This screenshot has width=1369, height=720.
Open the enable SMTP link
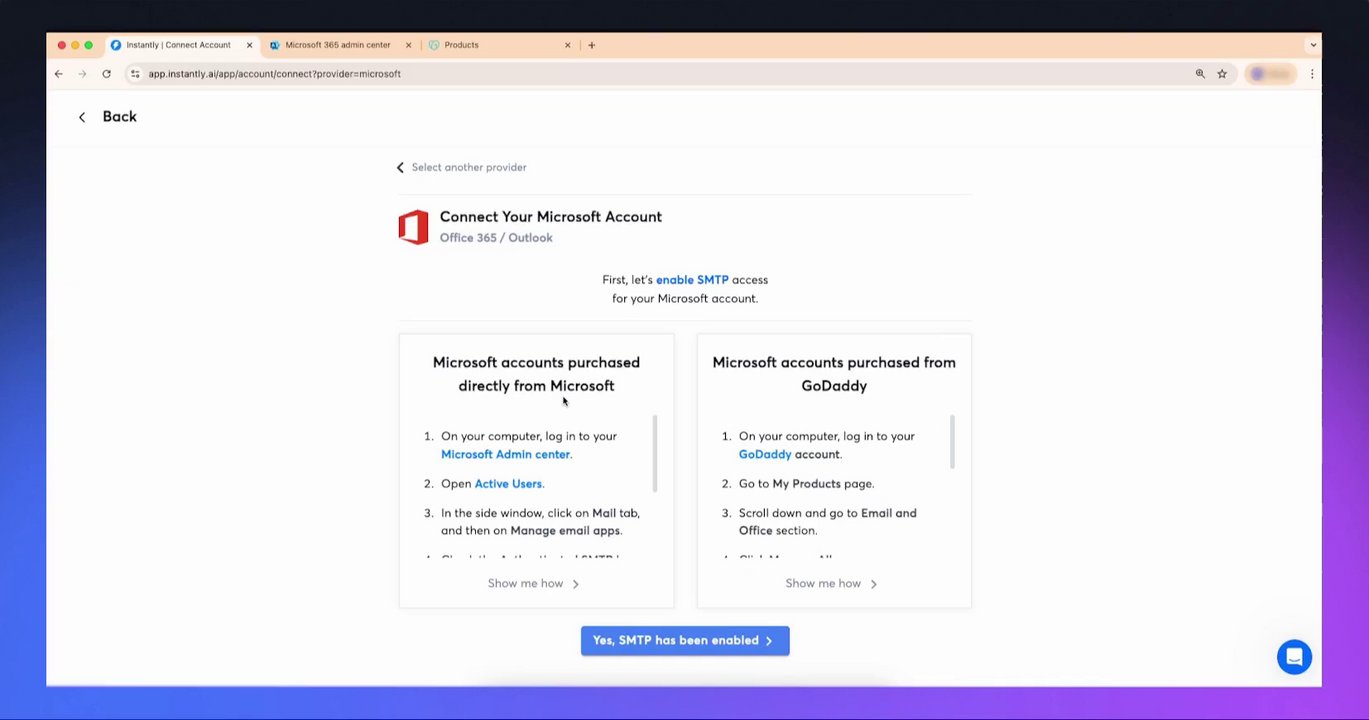692,280
